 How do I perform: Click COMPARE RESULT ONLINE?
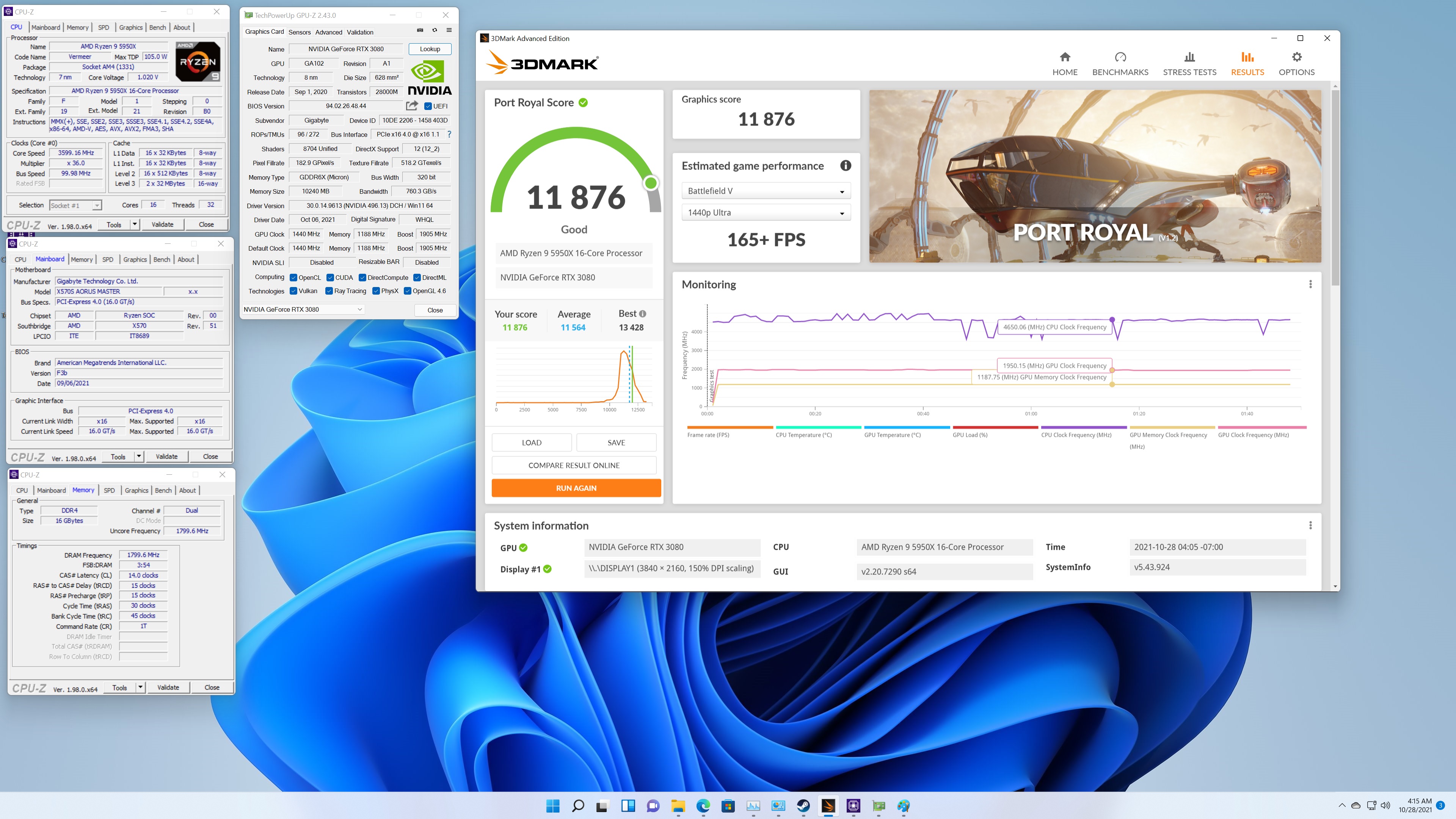[574, 465]
